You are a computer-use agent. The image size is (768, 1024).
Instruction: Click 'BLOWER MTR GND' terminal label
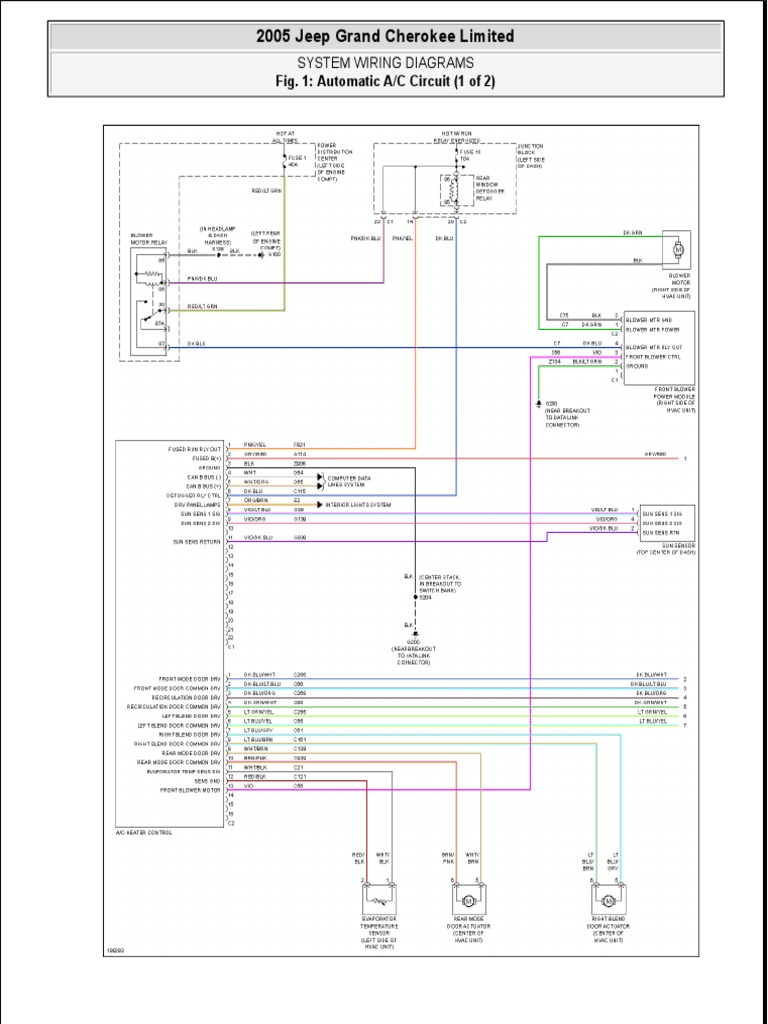pyautogui.click(x=648, y=320)
